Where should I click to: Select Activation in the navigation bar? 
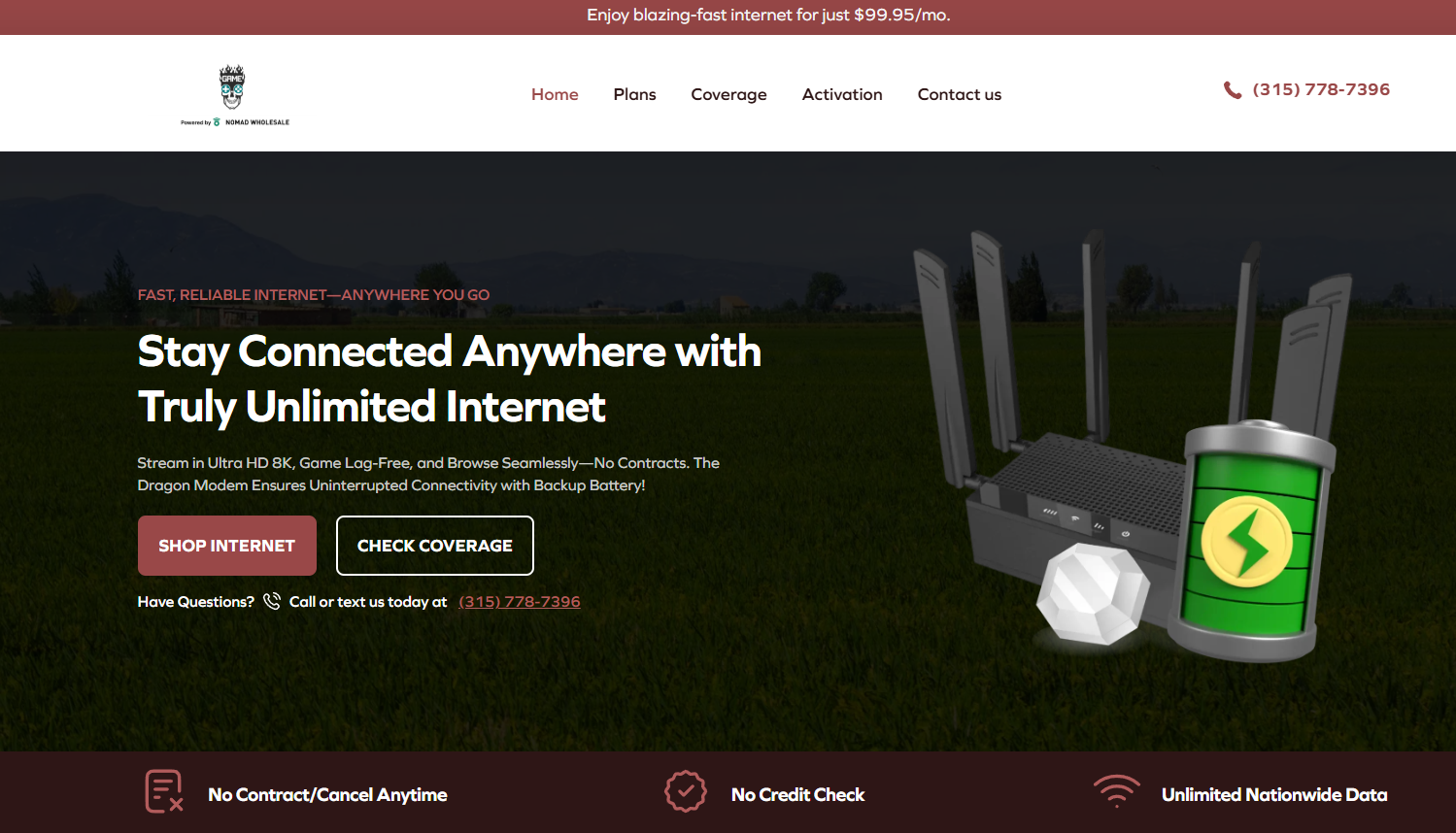pyautogui.click(x=842, y=94)
